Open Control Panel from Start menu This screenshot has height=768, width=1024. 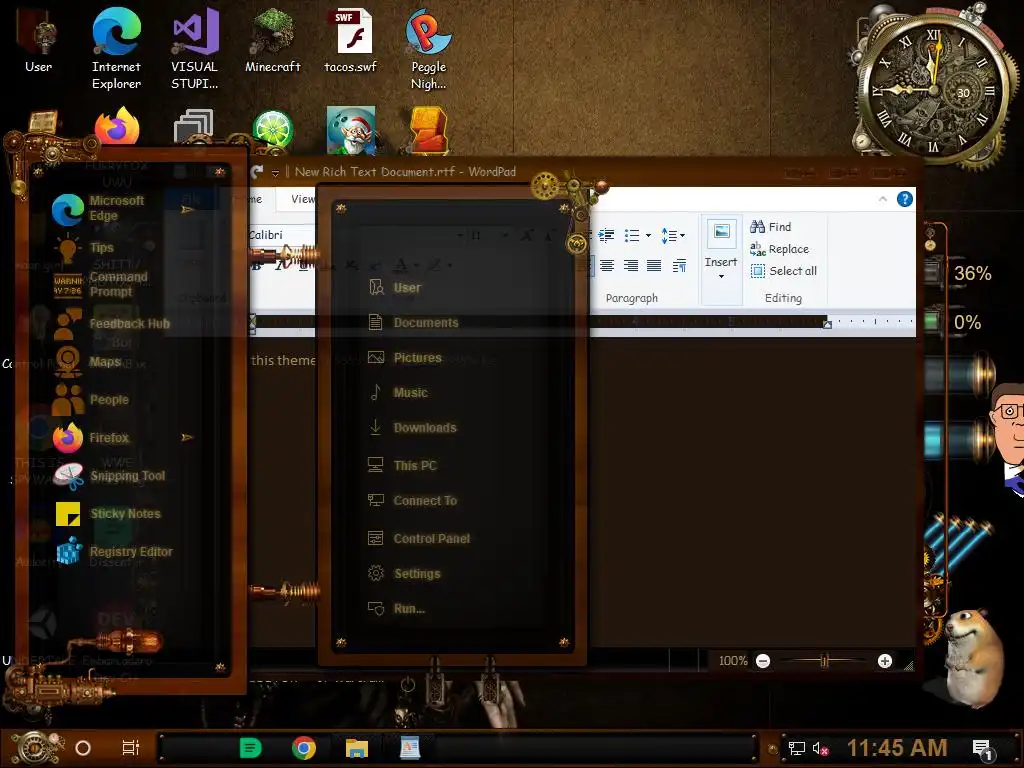(x=419, y=539)
